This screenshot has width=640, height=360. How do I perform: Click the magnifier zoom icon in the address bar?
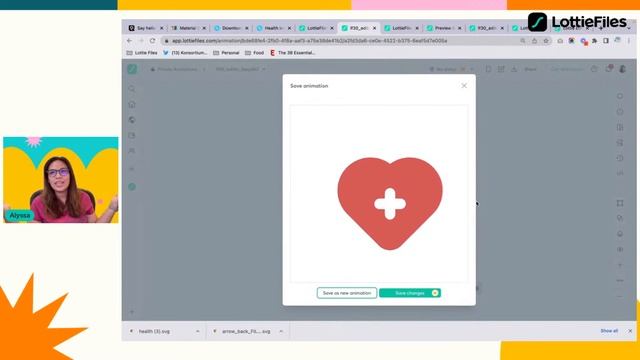click(523, 41)
